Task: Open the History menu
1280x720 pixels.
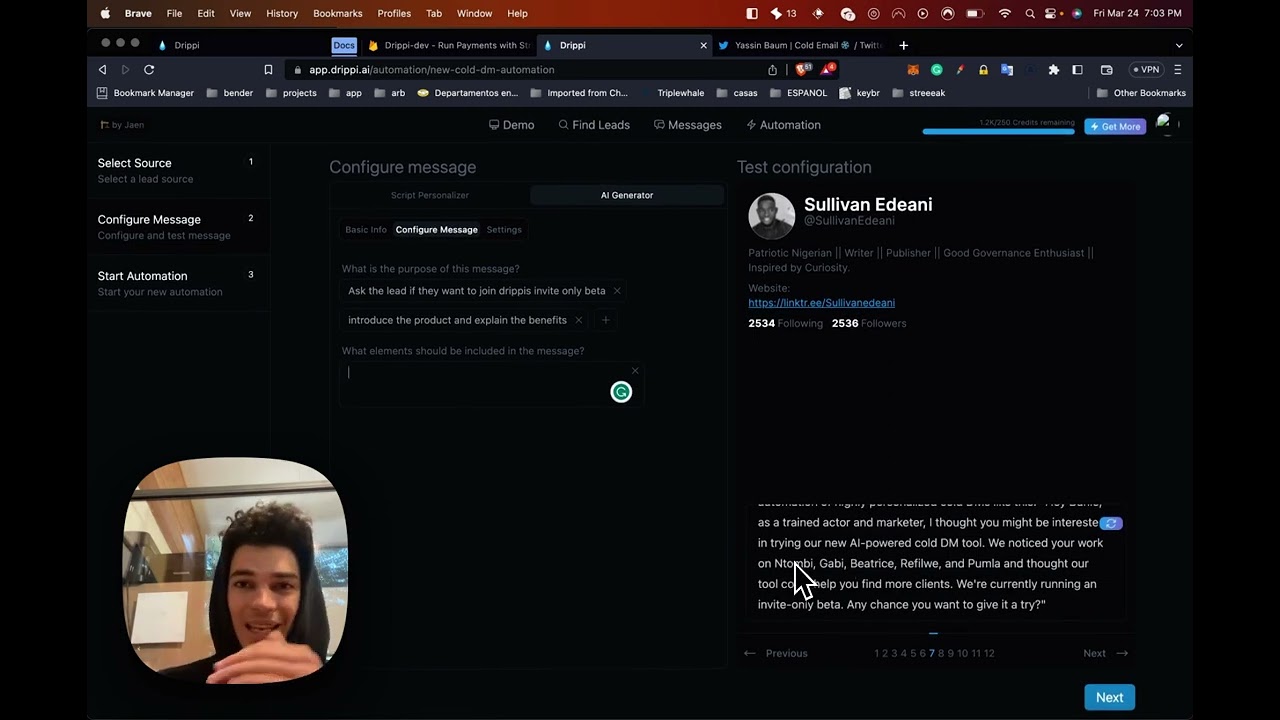Action: 282,13
